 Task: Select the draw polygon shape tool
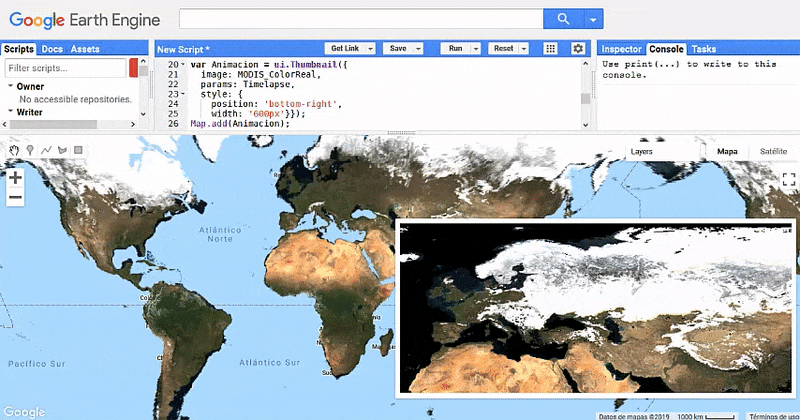click(x=62, y=150)
